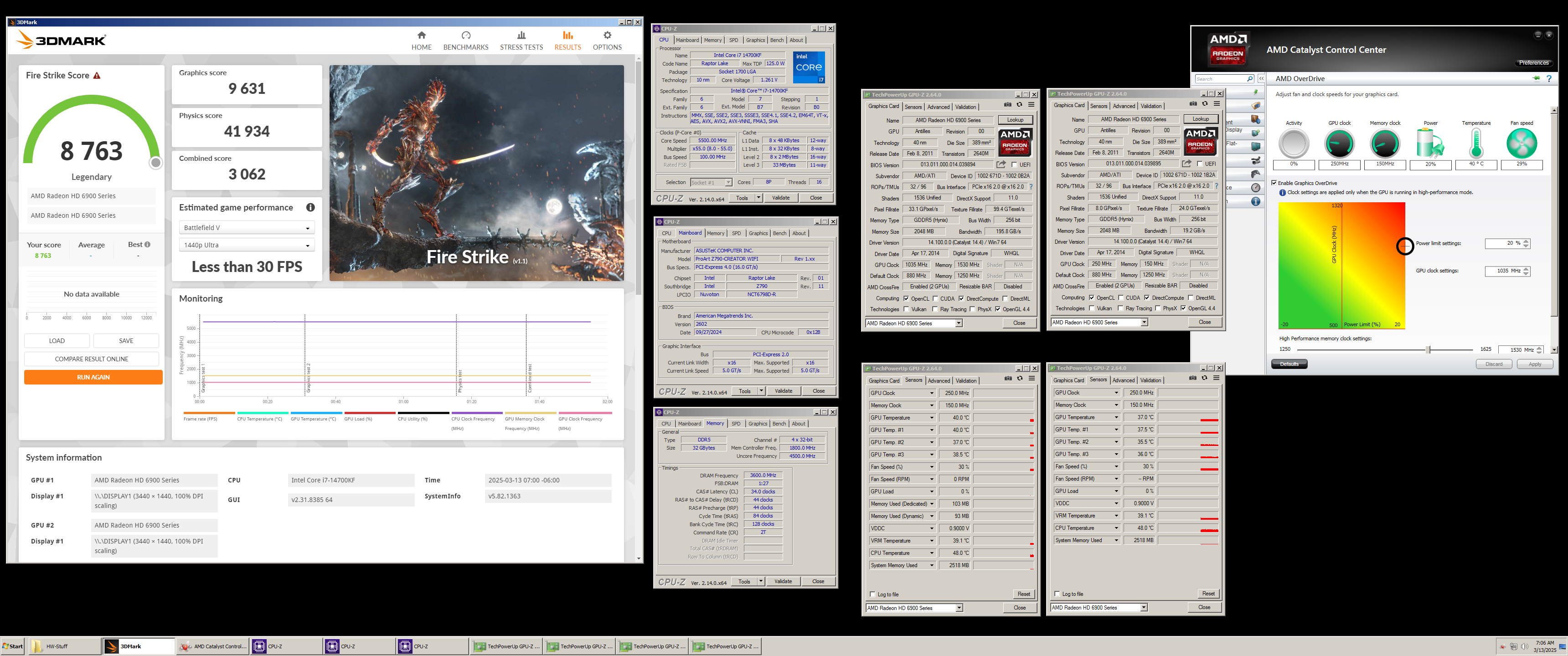
Task: Take screenshot in GPU-Z window showing 1035 MHz clock
Action: tap(1007, 105)
